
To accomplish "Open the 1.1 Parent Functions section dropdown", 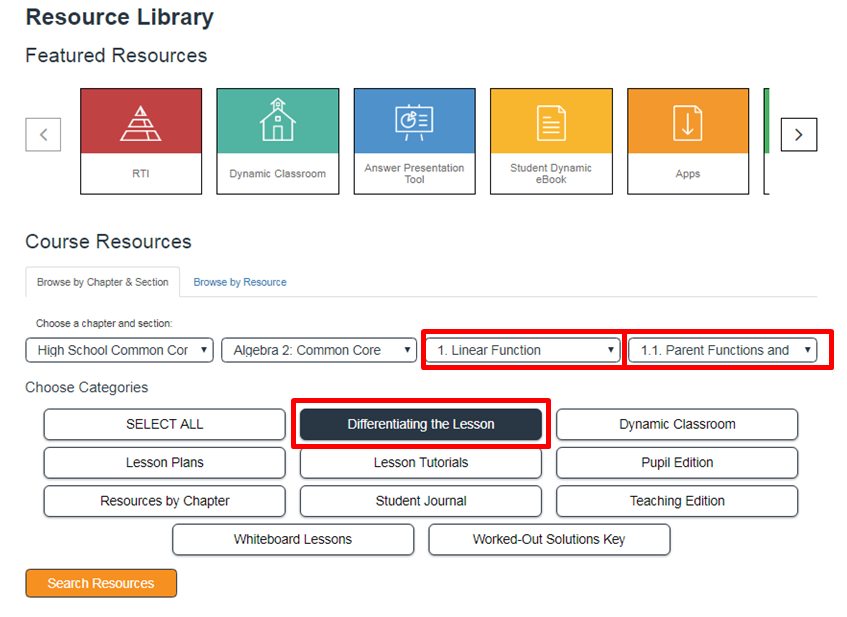I will 724,350.
